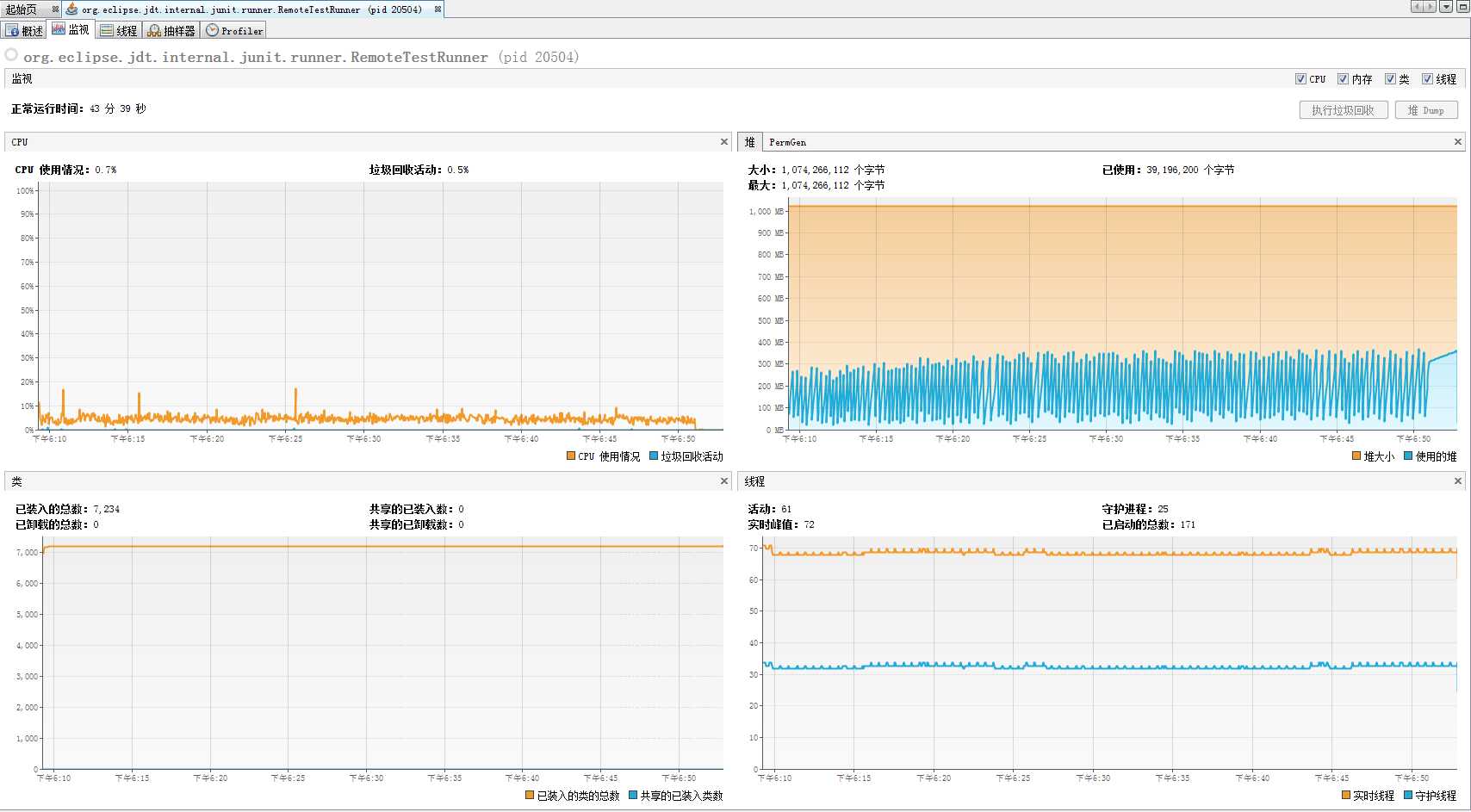Open the 概述 overview tab
The image size is (1471, 812).
click(x=24, y=30)
